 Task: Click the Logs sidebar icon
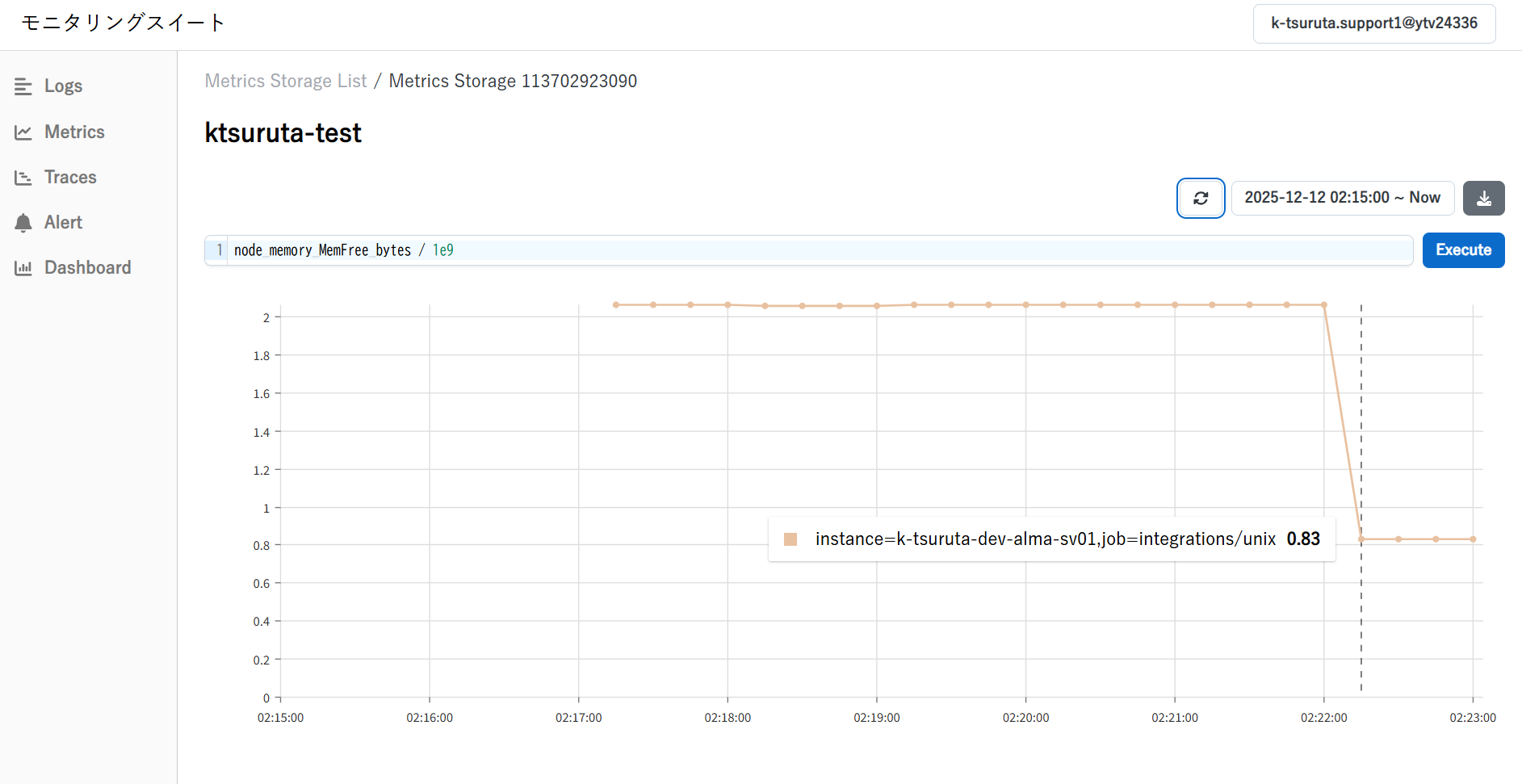(x=23, y=86)
